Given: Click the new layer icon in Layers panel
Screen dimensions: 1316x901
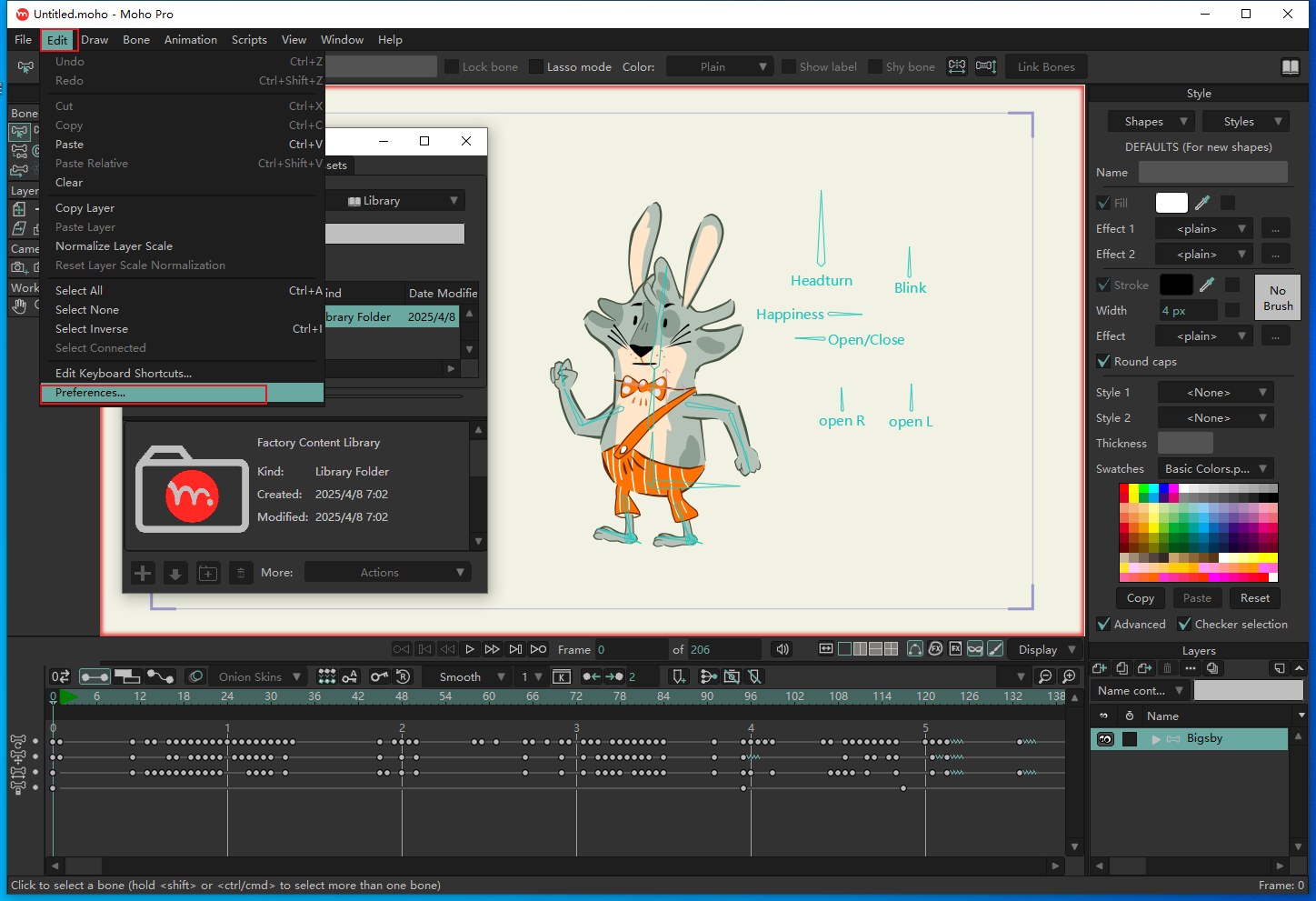Looking at the screenshot, I should pyautogui.click(x=1099, y=668).
